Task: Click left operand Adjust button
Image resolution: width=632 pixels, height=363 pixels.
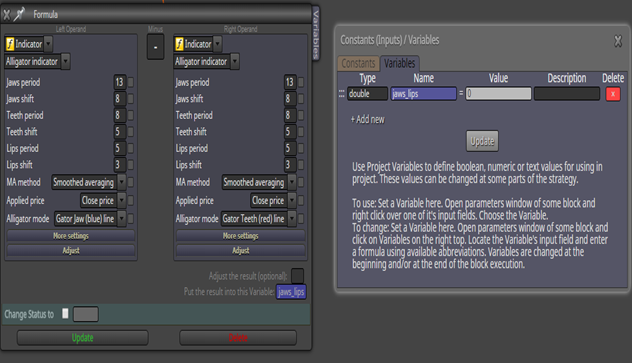Action: (x=71, y=251)
